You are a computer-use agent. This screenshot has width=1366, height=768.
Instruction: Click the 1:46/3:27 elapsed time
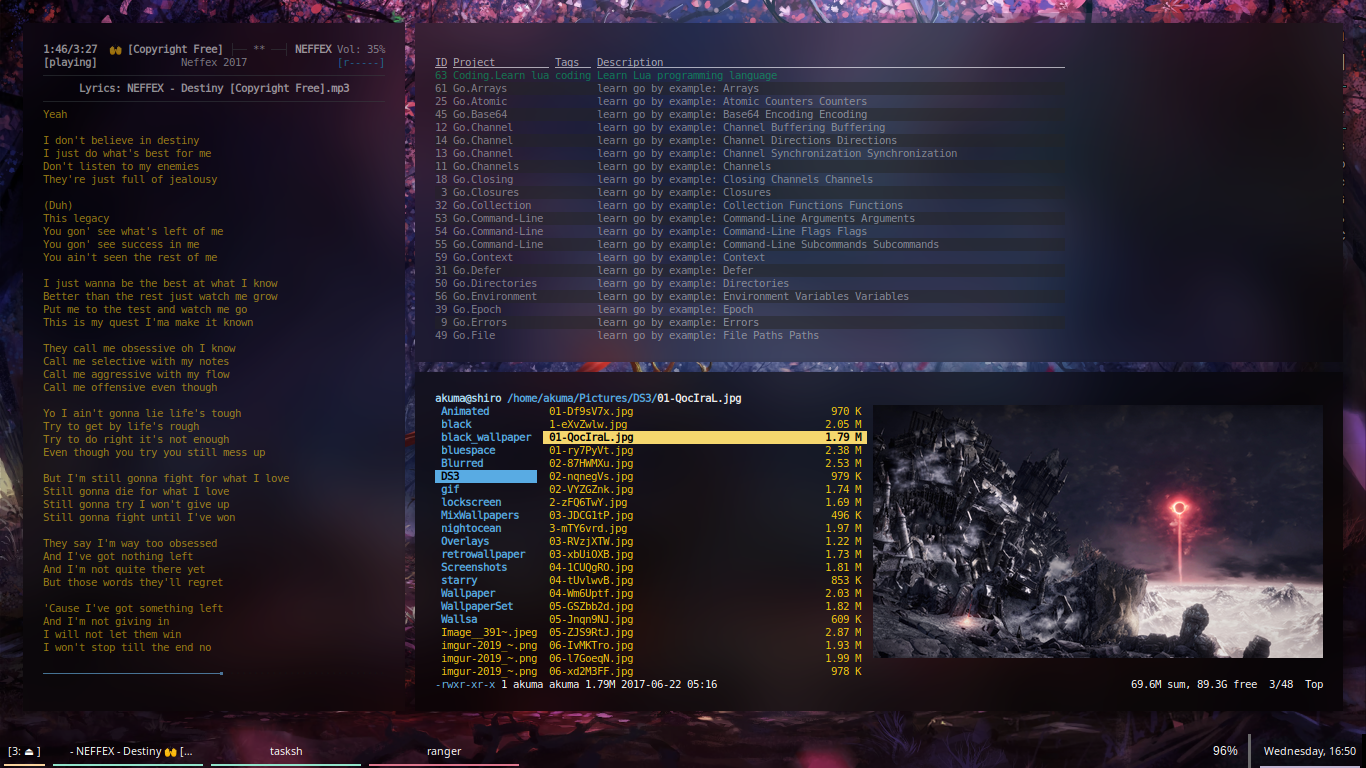[x=70, y=49]
